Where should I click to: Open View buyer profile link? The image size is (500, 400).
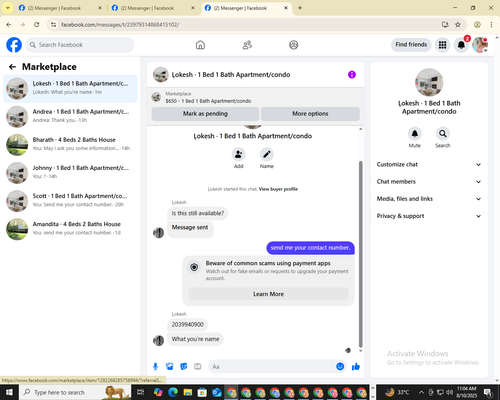tap(278, 189)
